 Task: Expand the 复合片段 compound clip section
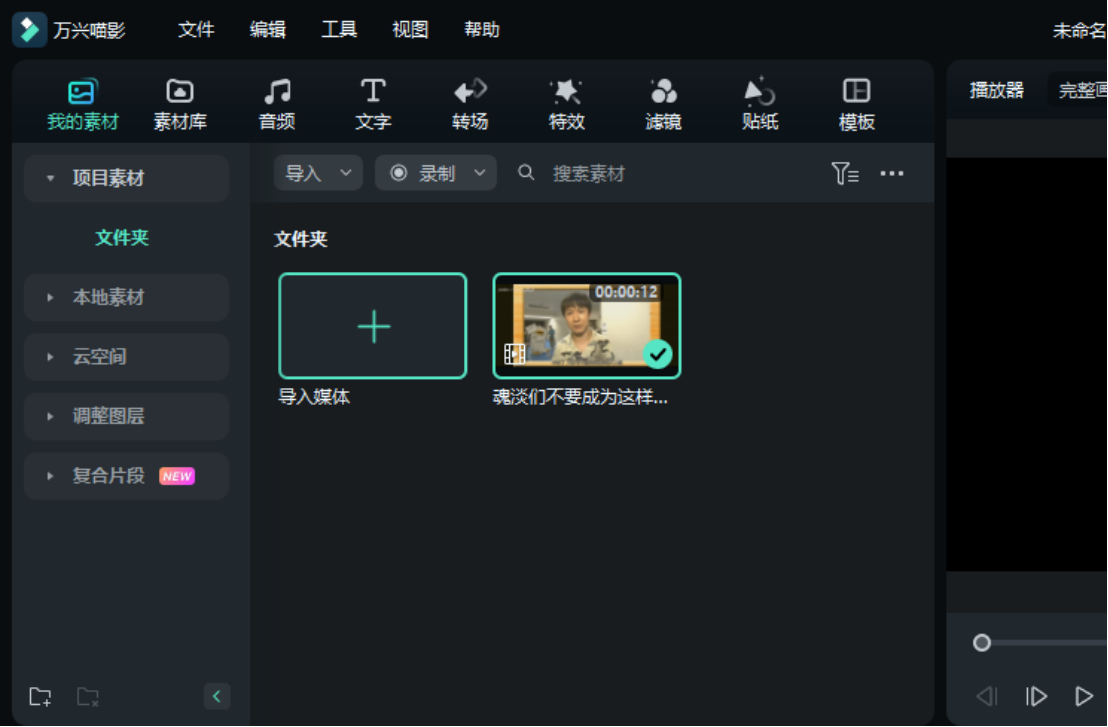pos(50,476)
